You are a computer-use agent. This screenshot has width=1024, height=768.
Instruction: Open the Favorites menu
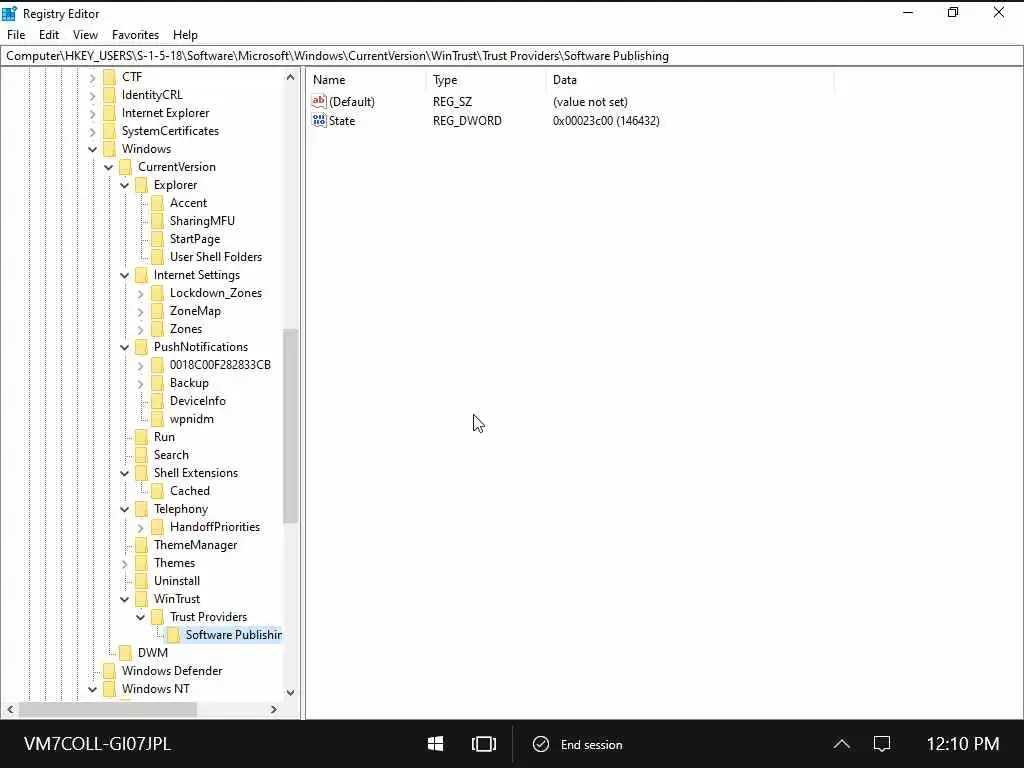(135, 35)
